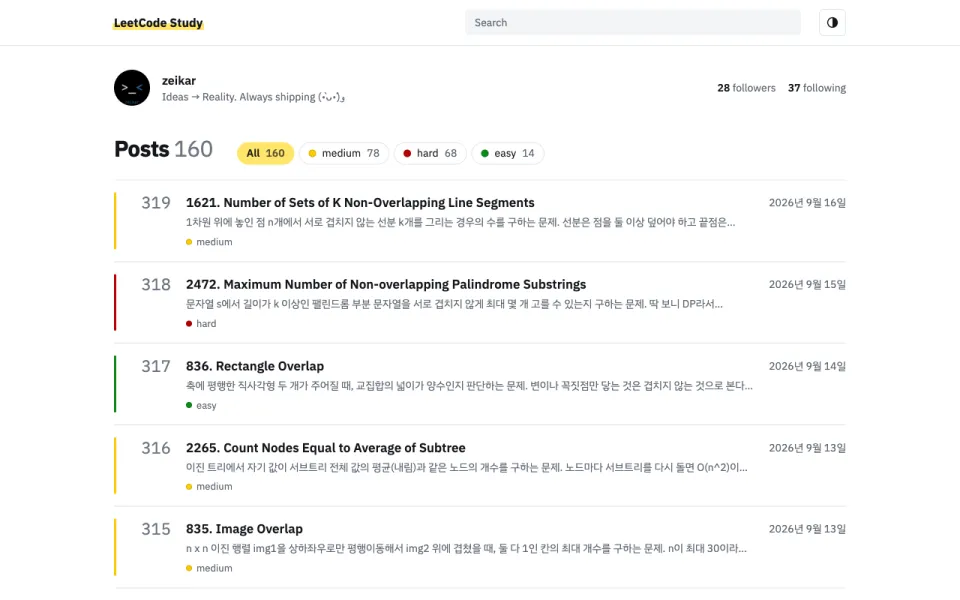Click the post number 316
The width and height of the screenshot is (960, 600).
156,448
